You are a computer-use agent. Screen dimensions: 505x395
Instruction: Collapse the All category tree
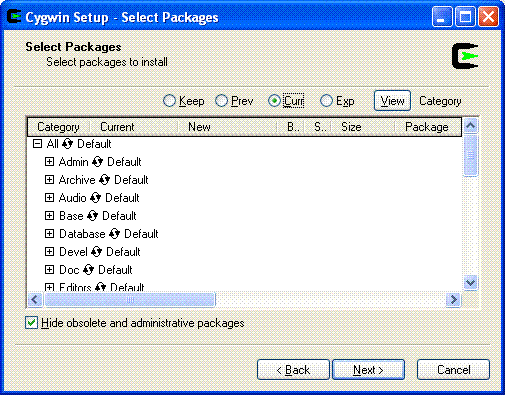click(37, 144)
